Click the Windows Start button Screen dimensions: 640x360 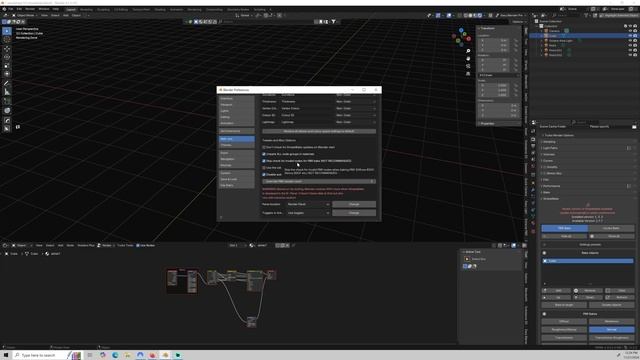point(6,355)
